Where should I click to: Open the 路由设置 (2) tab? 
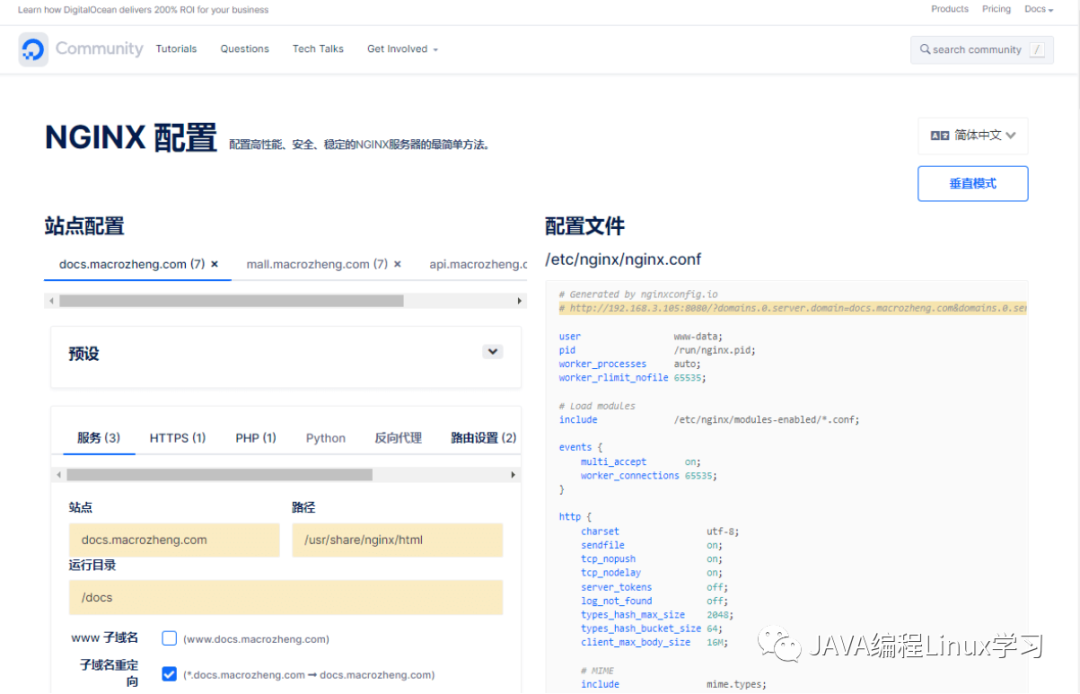484,438
